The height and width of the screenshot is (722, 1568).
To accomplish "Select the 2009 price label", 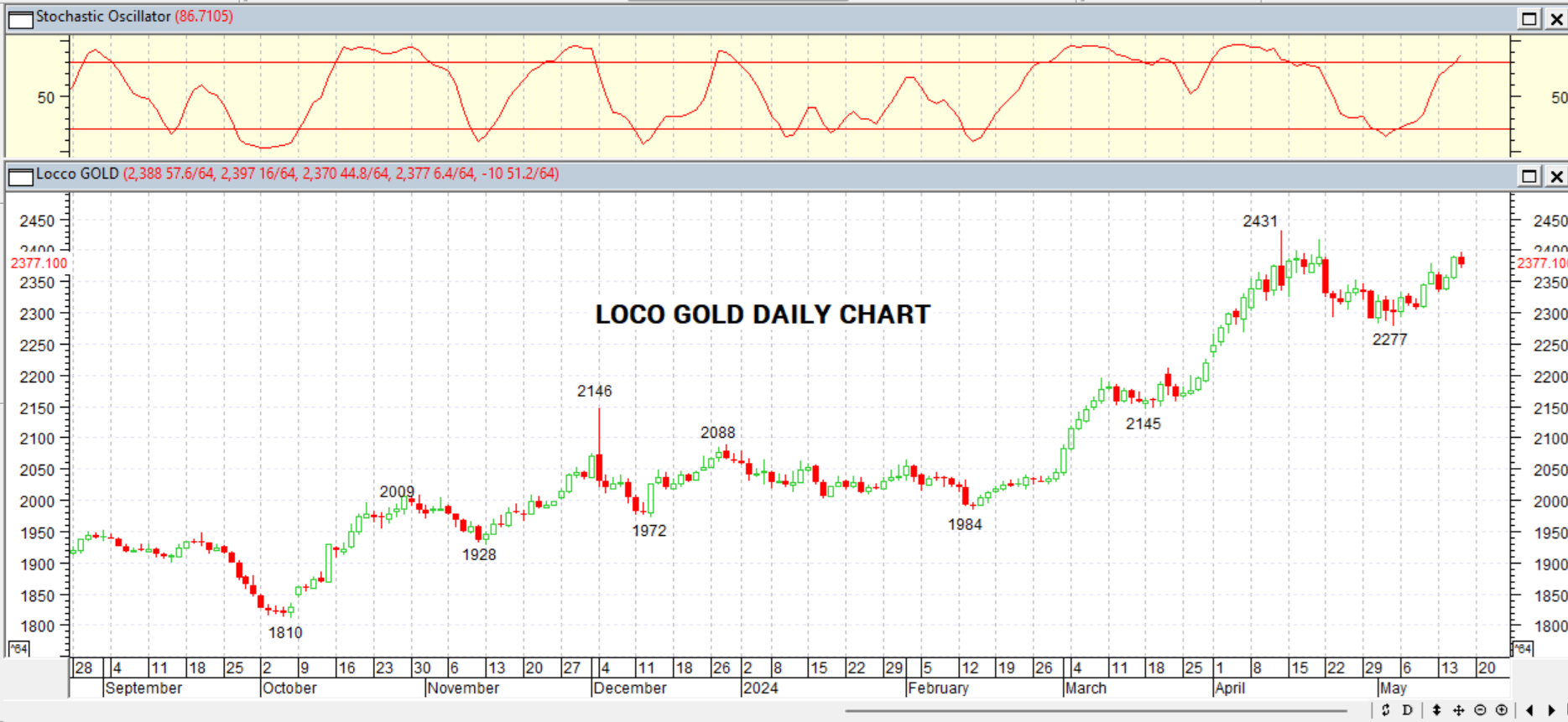I will [x=397, y=492].
